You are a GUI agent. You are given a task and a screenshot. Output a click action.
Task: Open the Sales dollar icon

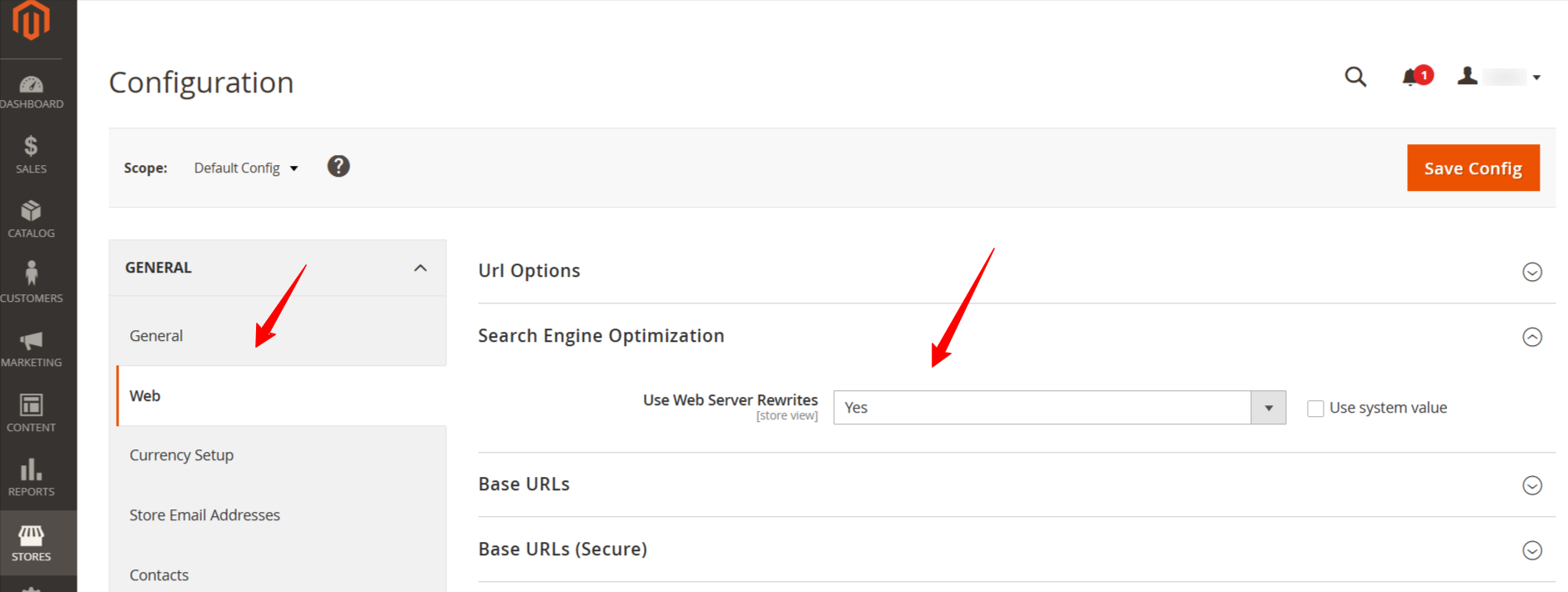[x=31, y=147]
